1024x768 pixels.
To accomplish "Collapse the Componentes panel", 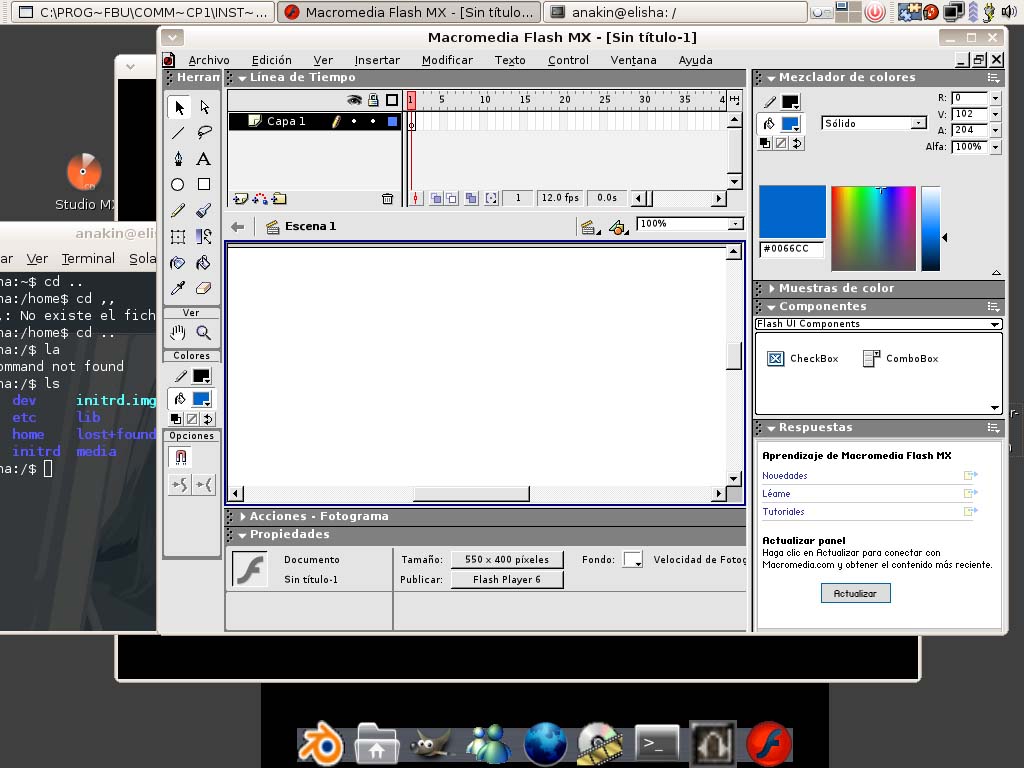I will tap(771, 307).
